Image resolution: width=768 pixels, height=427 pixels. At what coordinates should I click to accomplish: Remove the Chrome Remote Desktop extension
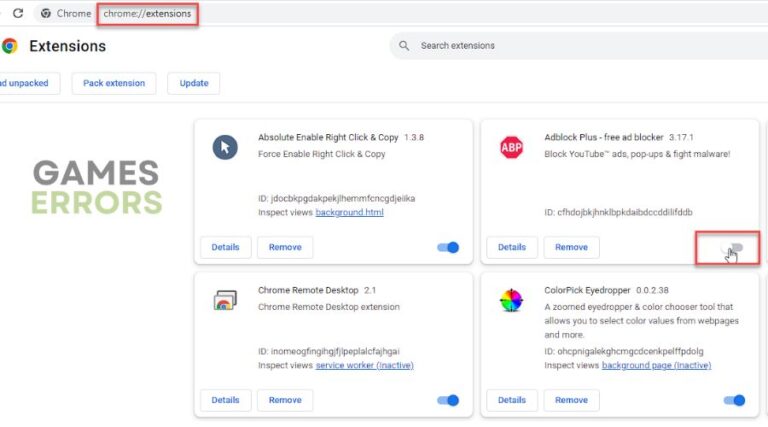click(x=285, y=400)
